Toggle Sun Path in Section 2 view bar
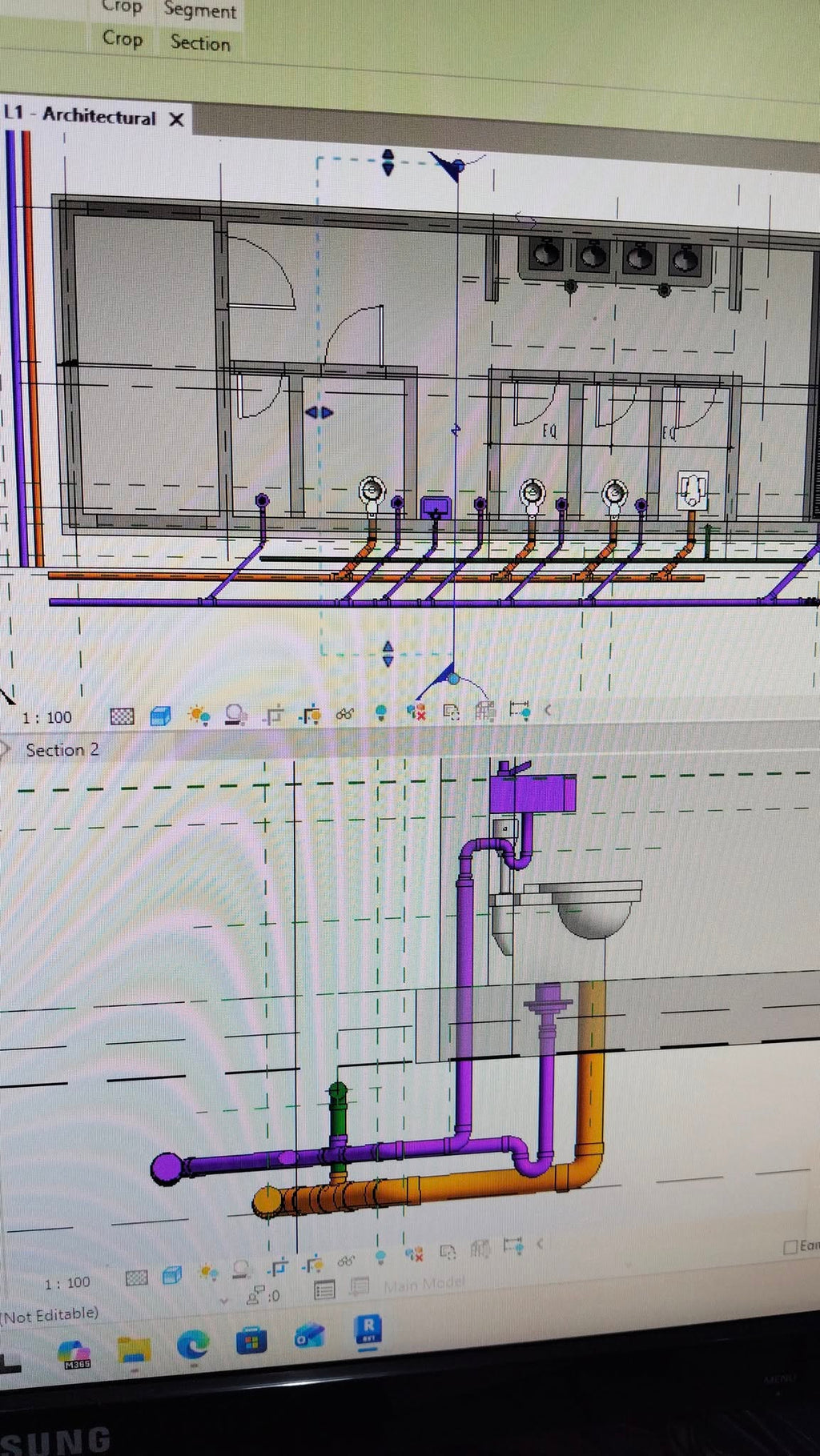This screenshot has height=1456, width=820. tap(207, 1272)
